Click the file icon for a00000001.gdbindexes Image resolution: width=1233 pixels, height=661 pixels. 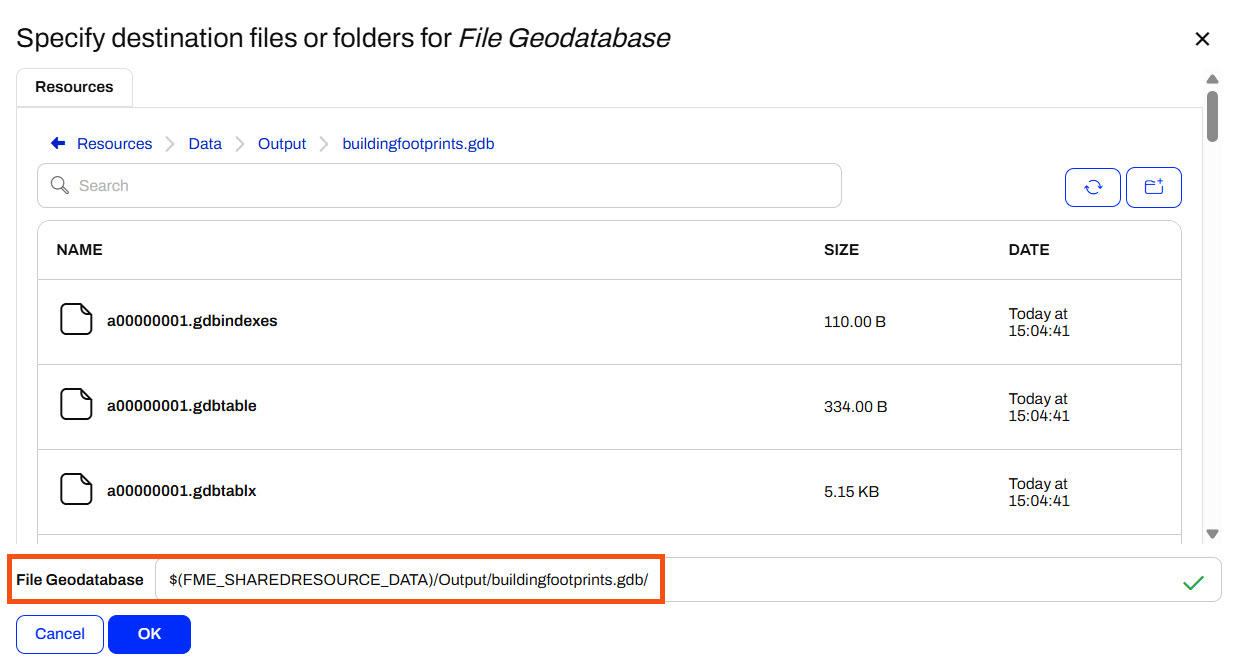click(x=76, y=321)
